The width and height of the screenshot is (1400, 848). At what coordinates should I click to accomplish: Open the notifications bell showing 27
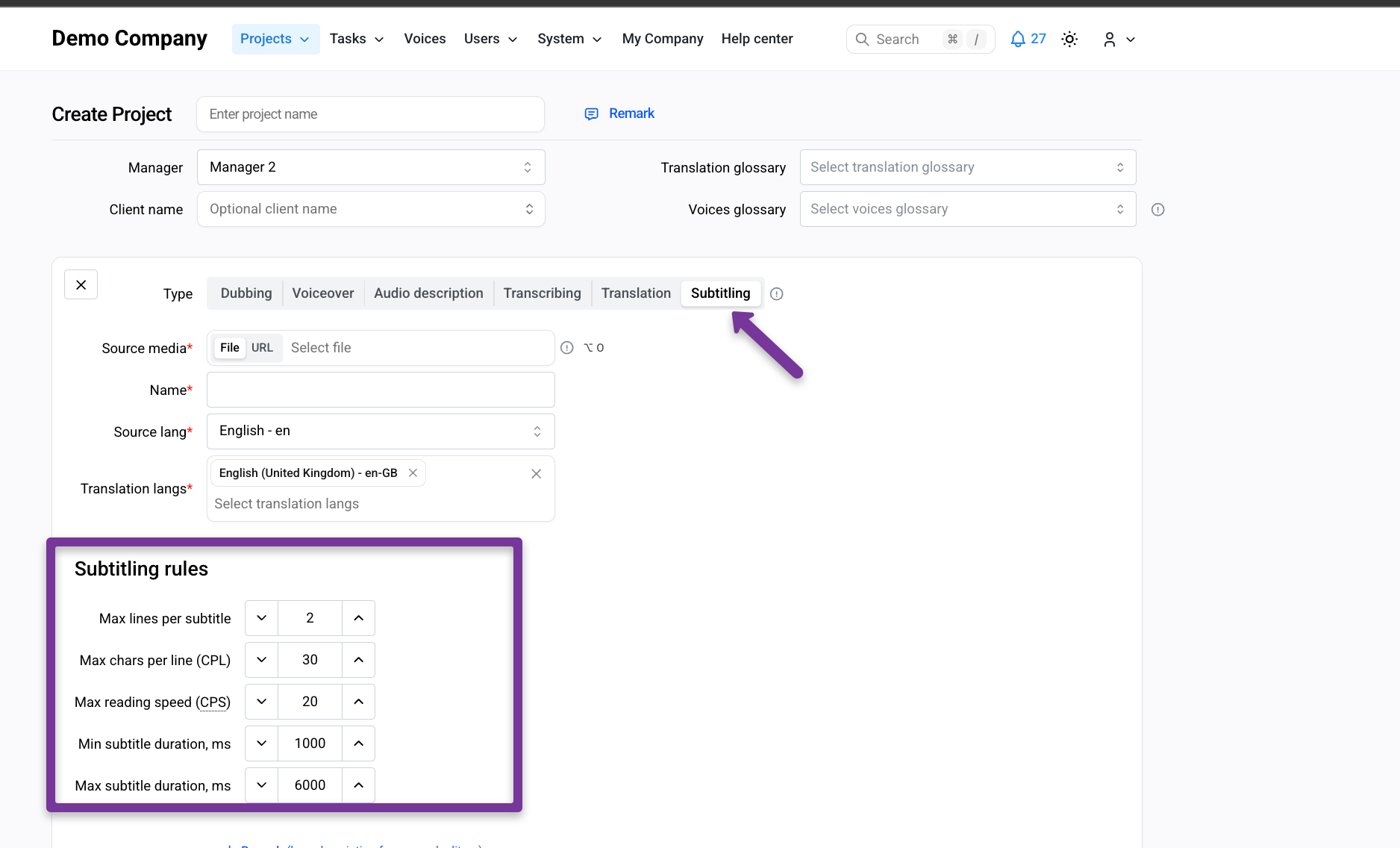[1028, 39]
